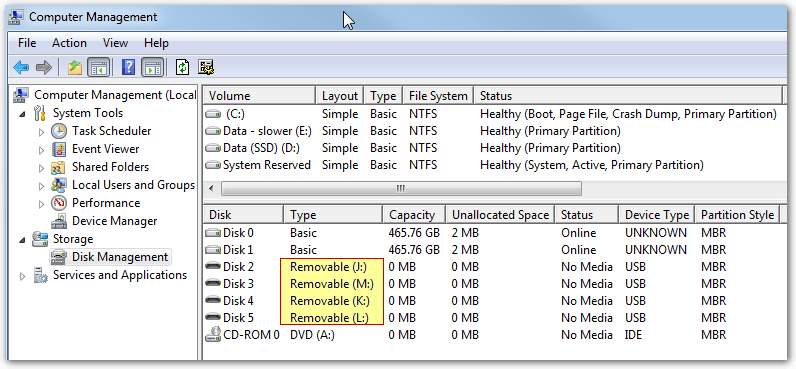Click the Removable (K:) cell
Image resolution: width=796 pixels, height=369 pixels.
pyautogui.click(x=329, y=301)
